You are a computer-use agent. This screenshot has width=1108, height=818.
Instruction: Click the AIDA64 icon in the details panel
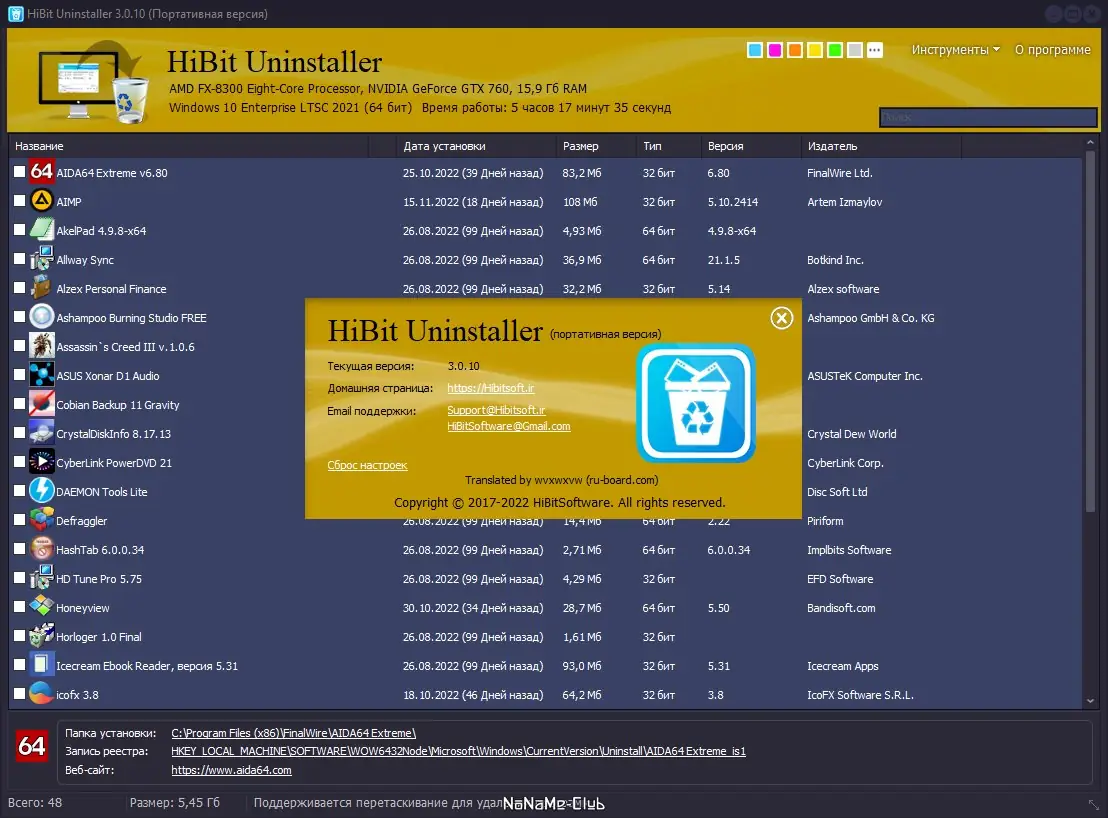[32, 746]
